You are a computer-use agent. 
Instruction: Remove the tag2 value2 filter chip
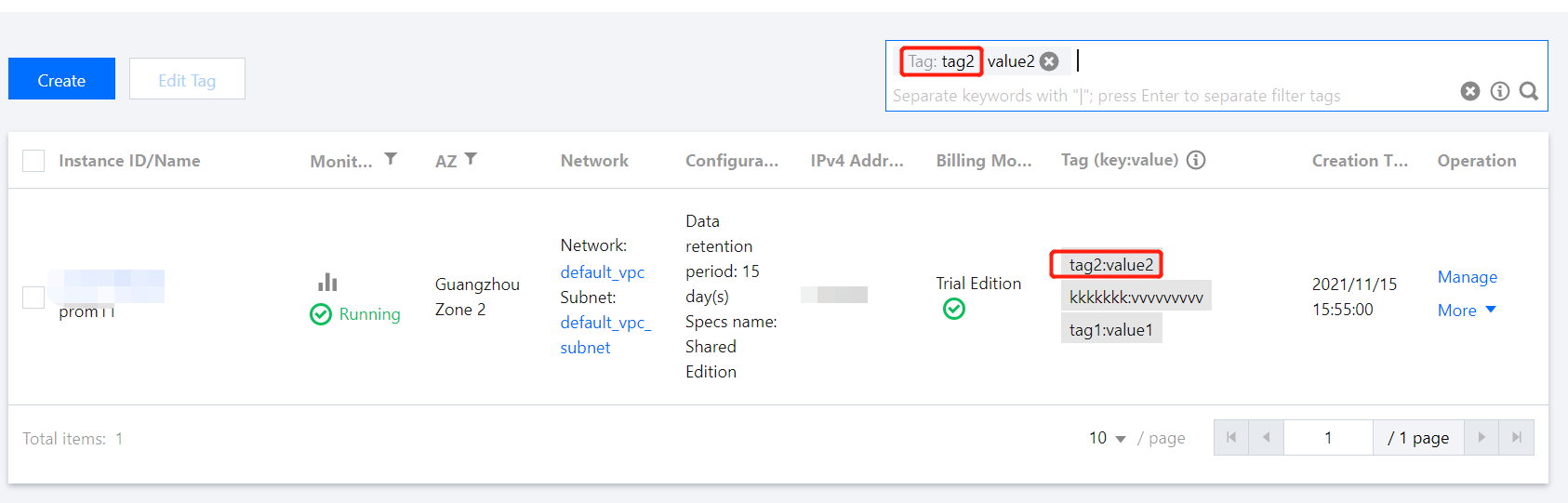click(x=1049, y=61)
